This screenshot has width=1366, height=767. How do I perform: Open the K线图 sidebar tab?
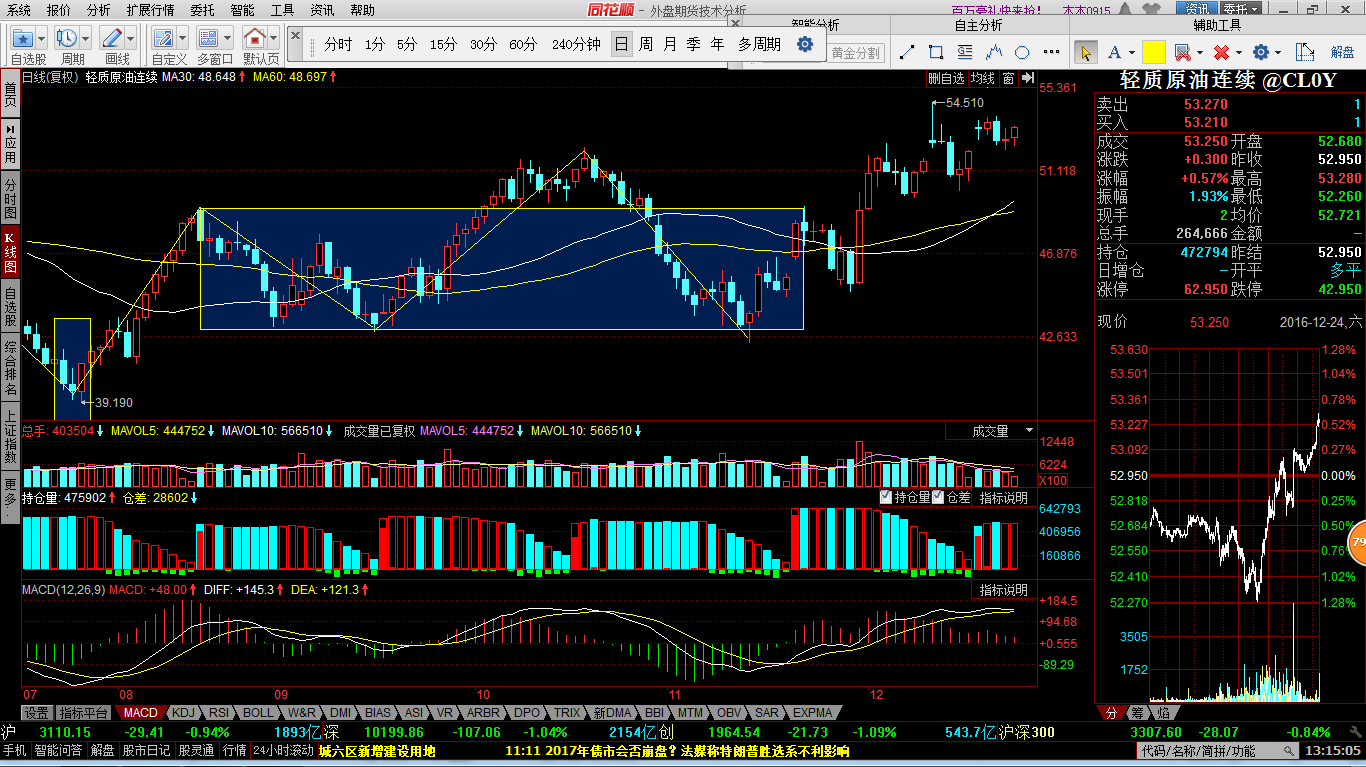click(10, 253)
